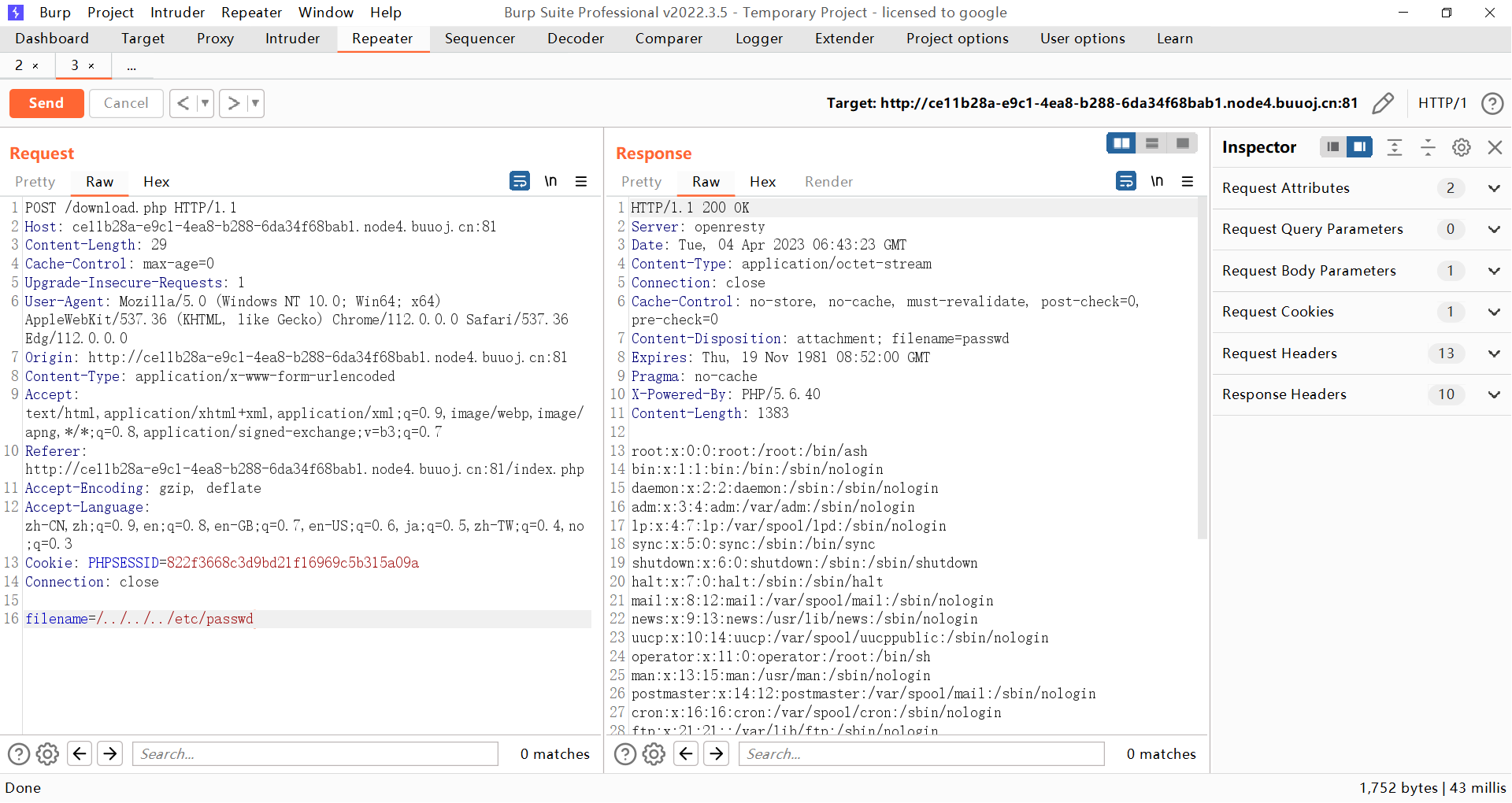This screenshot has height=803, width=1512.
Task: Click the response vertical scrollbar
Action: 1202,368
